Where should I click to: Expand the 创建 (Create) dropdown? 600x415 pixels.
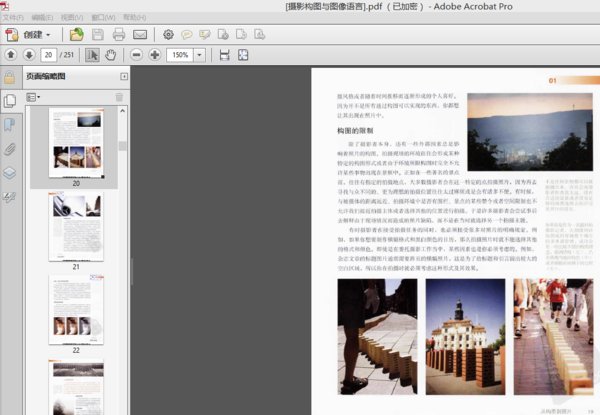point(47,35)
